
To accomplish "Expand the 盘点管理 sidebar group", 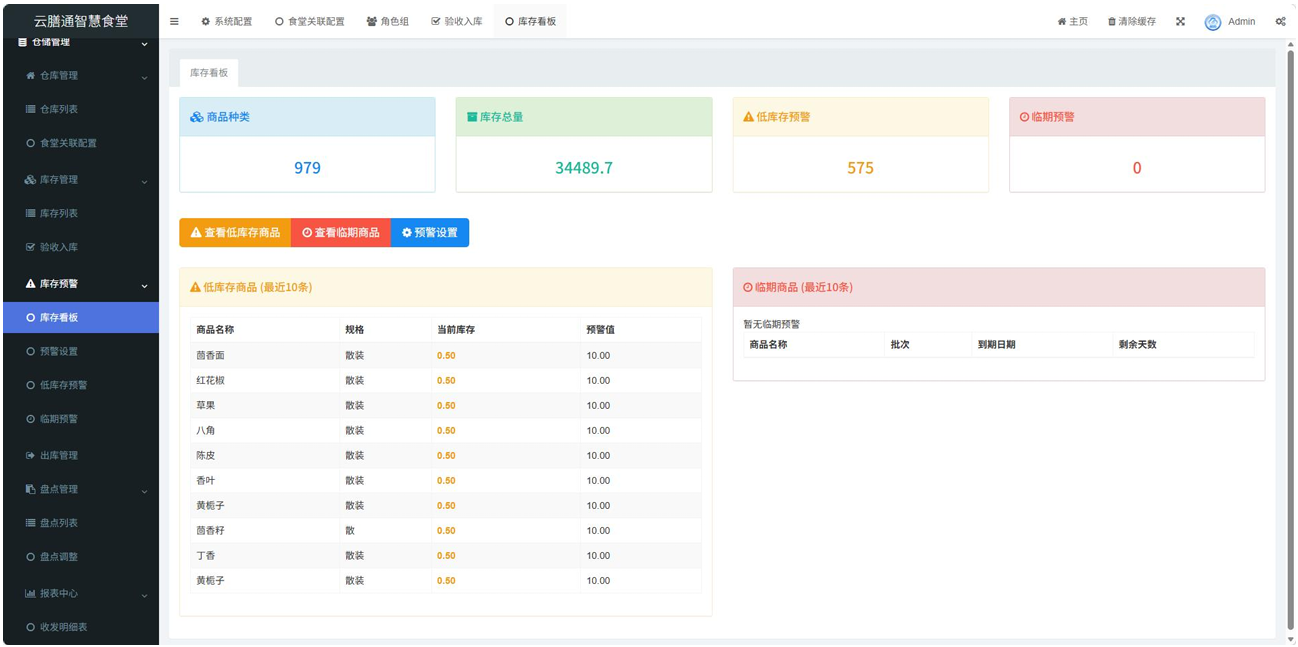I will [x=144, y=490].
